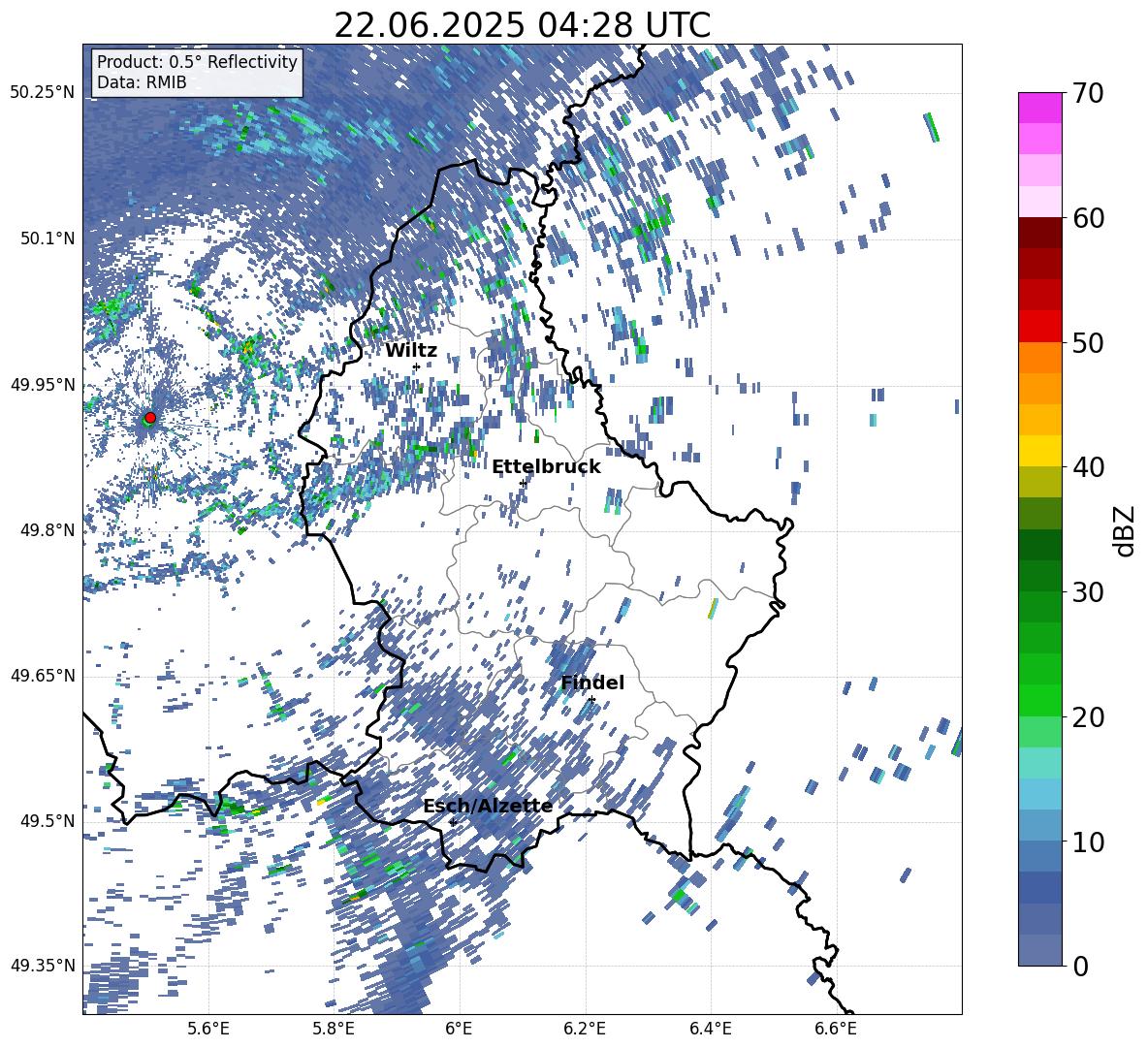Click the 6.6°E longitude tick label
This screenshot has width=1148, height=1048.
[x=836, y=1029]
